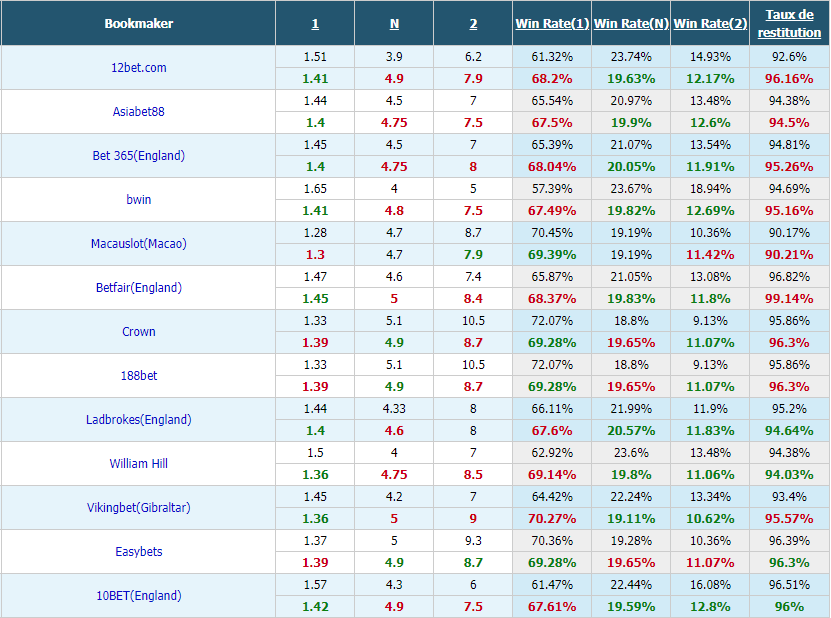Select Ladbrokes restitution 94.64%
Image resolution: width=831 pixels, height=618 pixels.
click(x=789, y=431)
